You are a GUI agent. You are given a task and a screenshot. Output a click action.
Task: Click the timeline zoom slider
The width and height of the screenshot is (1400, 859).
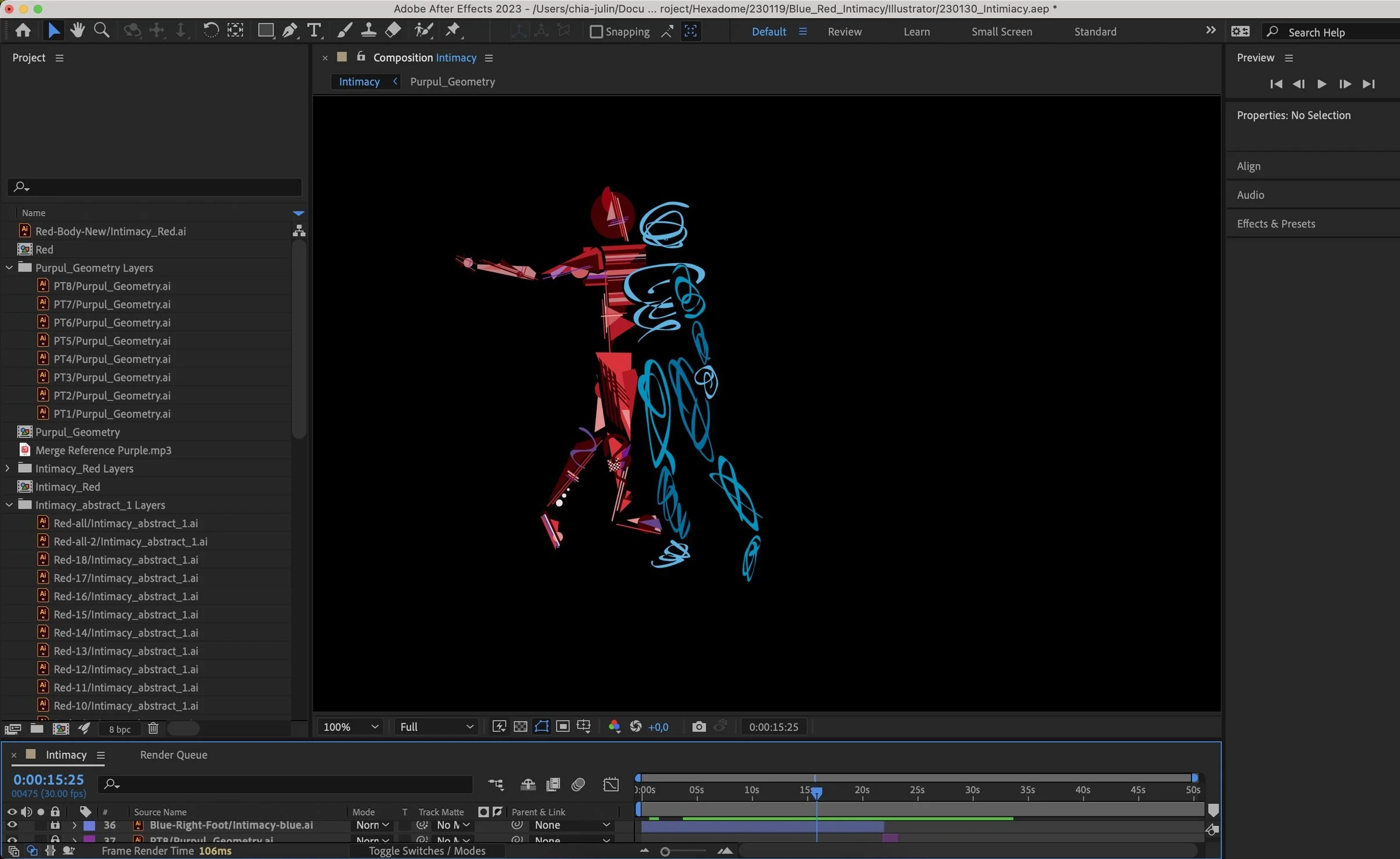(x=666, y=851)
